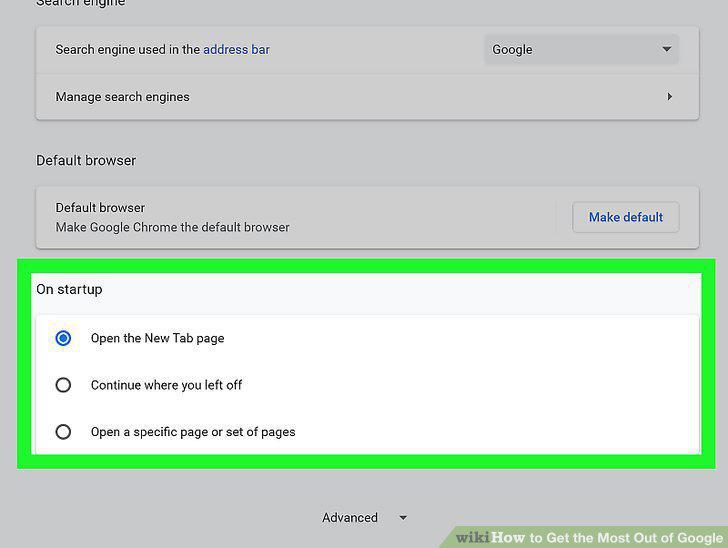Click the On startup heading text

click(69, 289)
